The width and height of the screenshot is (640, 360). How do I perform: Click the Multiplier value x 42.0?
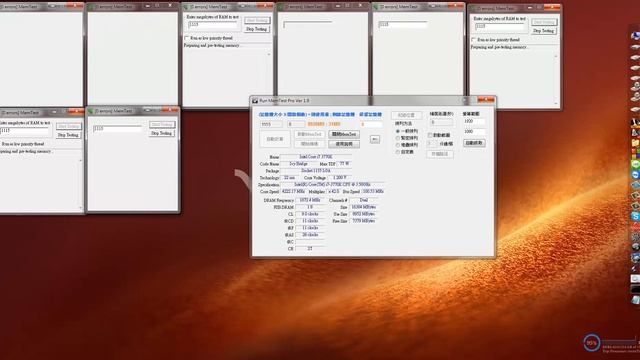click(x=333, y=191)
